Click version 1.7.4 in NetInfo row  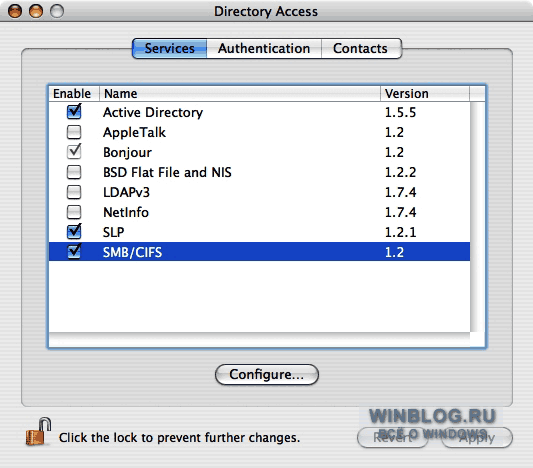tap(400, 212)
